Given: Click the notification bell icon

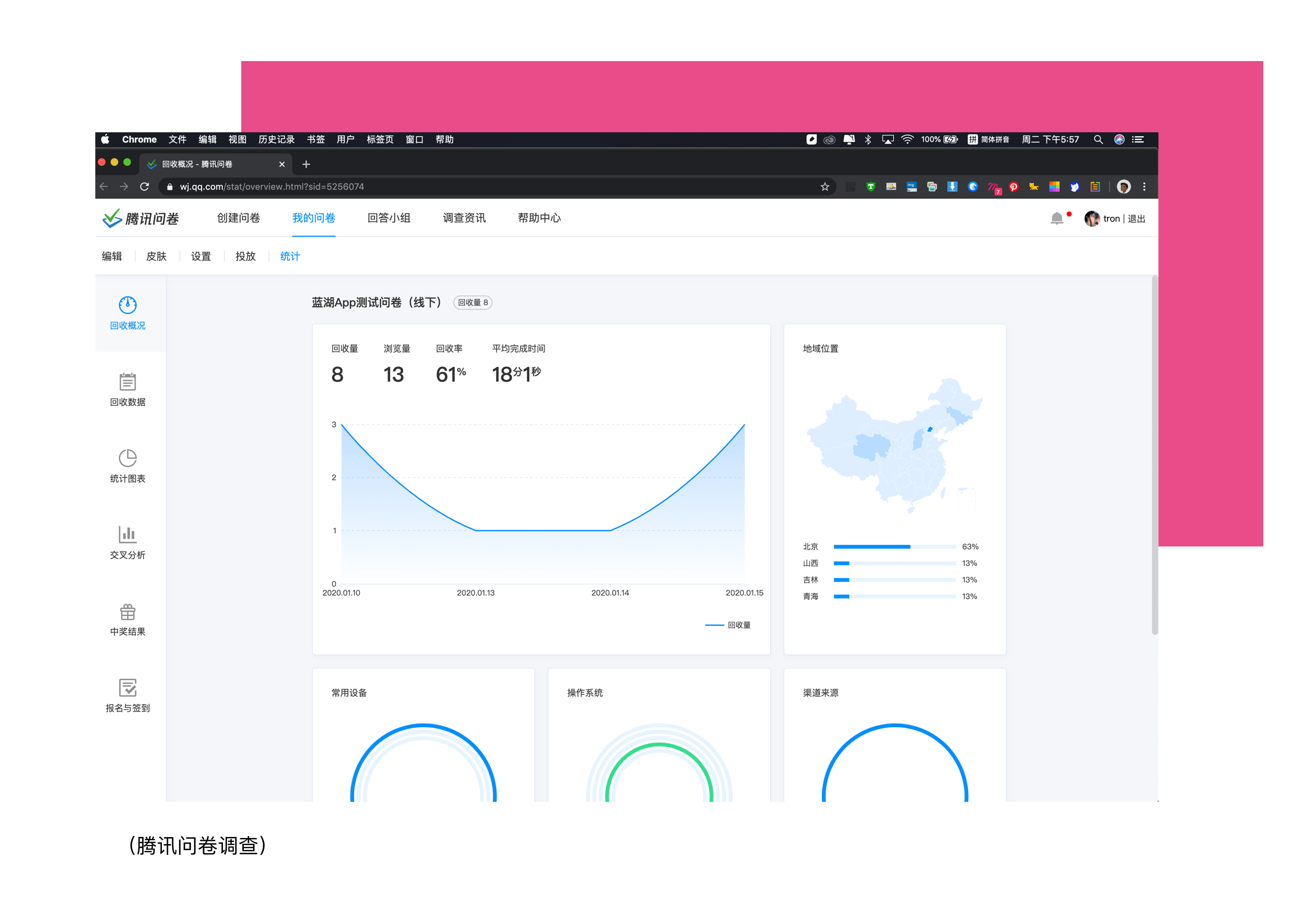Looking at the screenshot, I should 1056,218.
